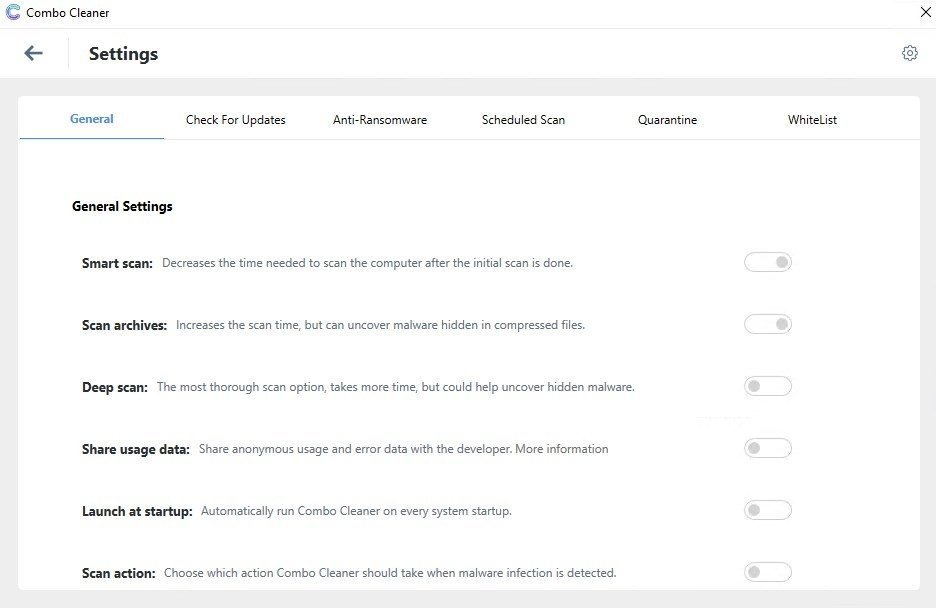Switch to the WhiteList tab
The width and height of the screenshot is (936, 608).
(x=812, y=119)
